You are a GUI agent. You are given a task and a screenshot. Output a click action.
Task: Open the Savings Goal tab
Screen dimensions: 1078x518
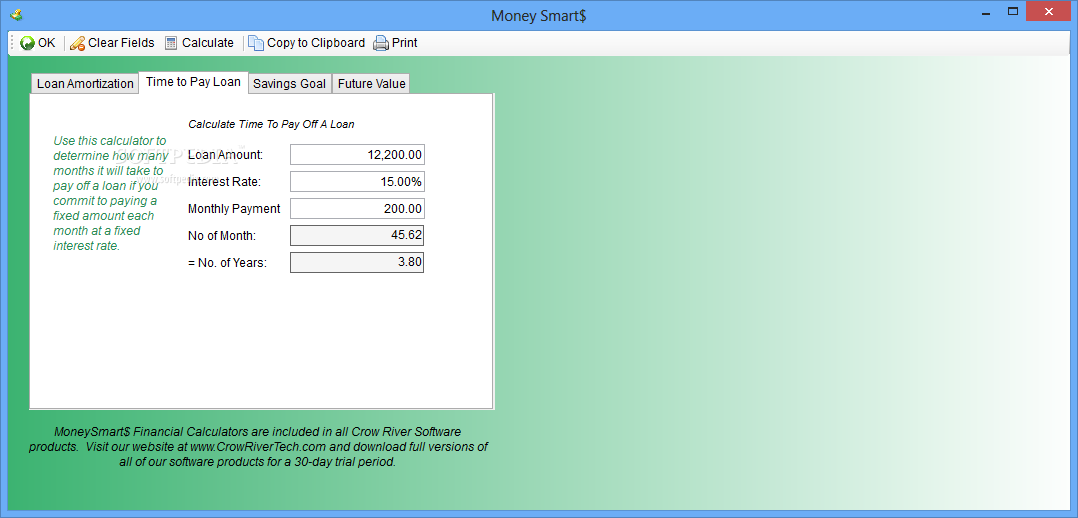pos(289,84)
